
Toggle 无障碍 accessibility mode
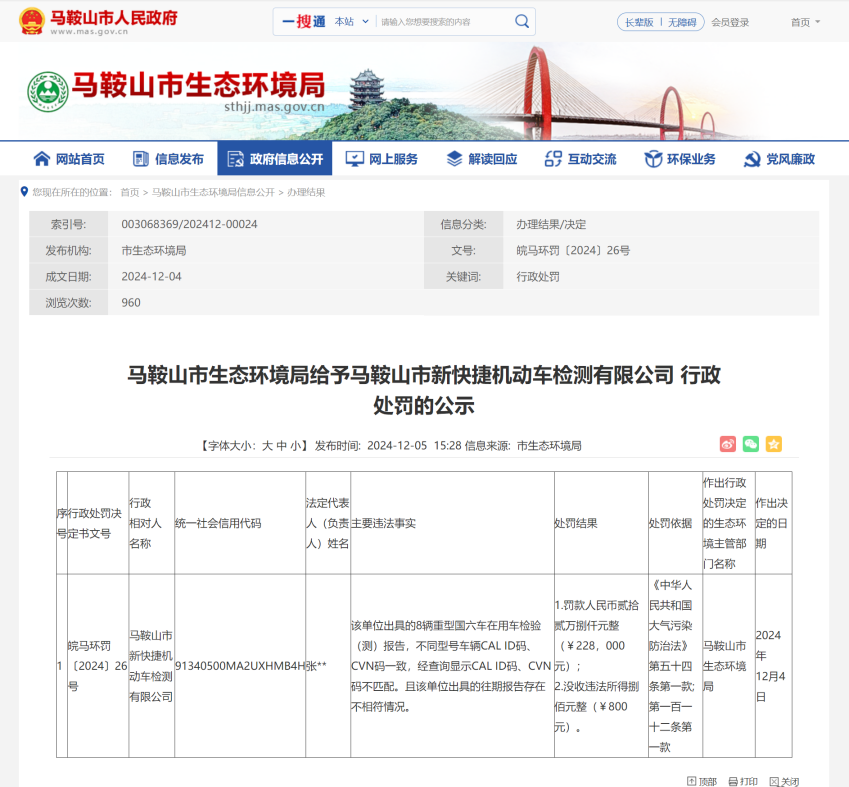682,22
